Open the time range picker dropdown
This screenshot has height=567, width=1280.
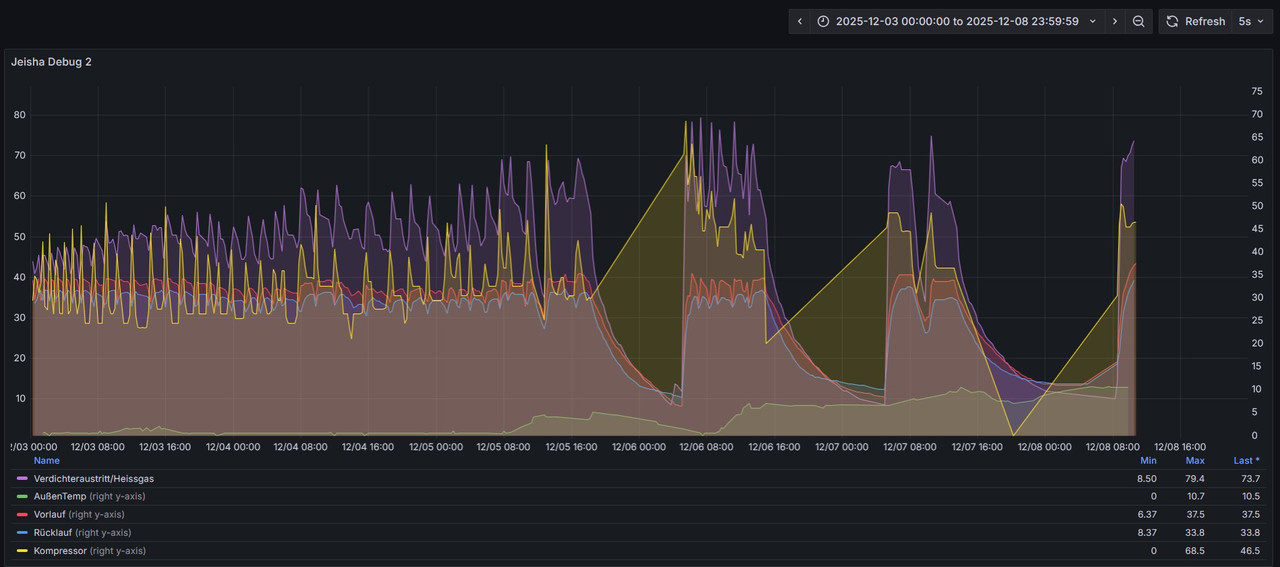[x=956, y=21]
